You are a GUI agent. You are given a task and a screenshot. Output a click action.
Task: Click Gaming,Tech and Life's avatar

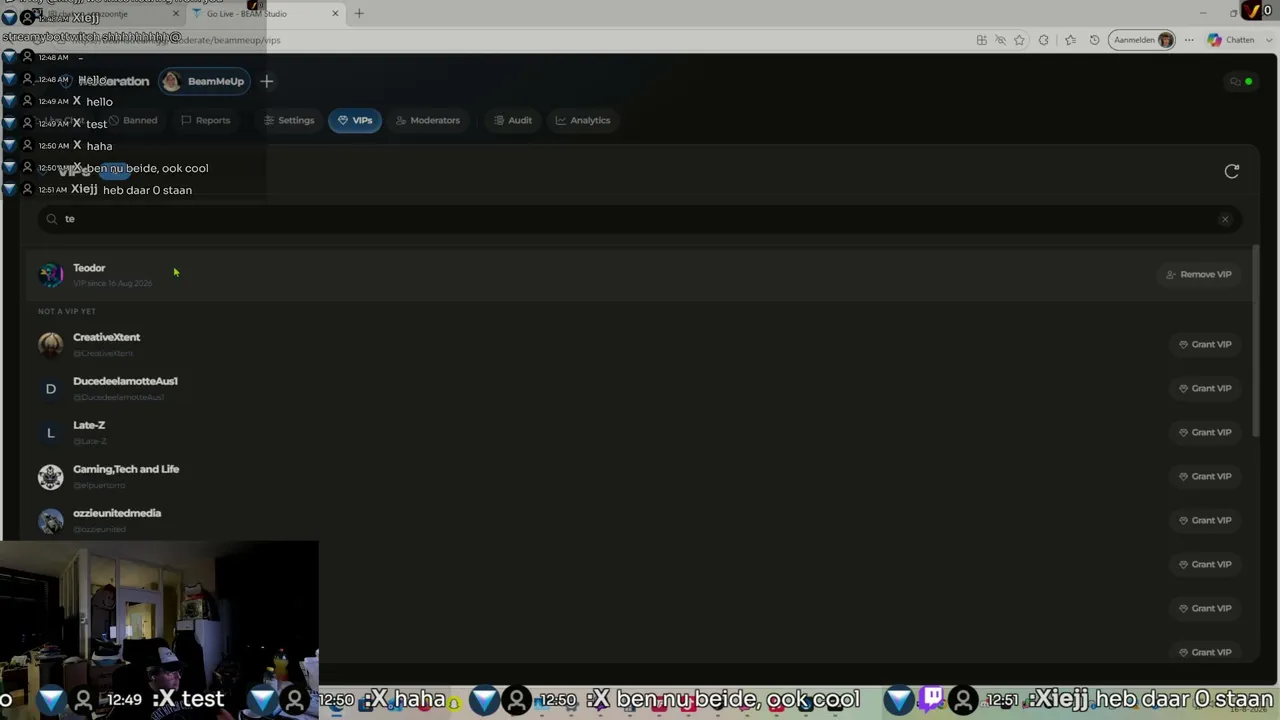51,476
